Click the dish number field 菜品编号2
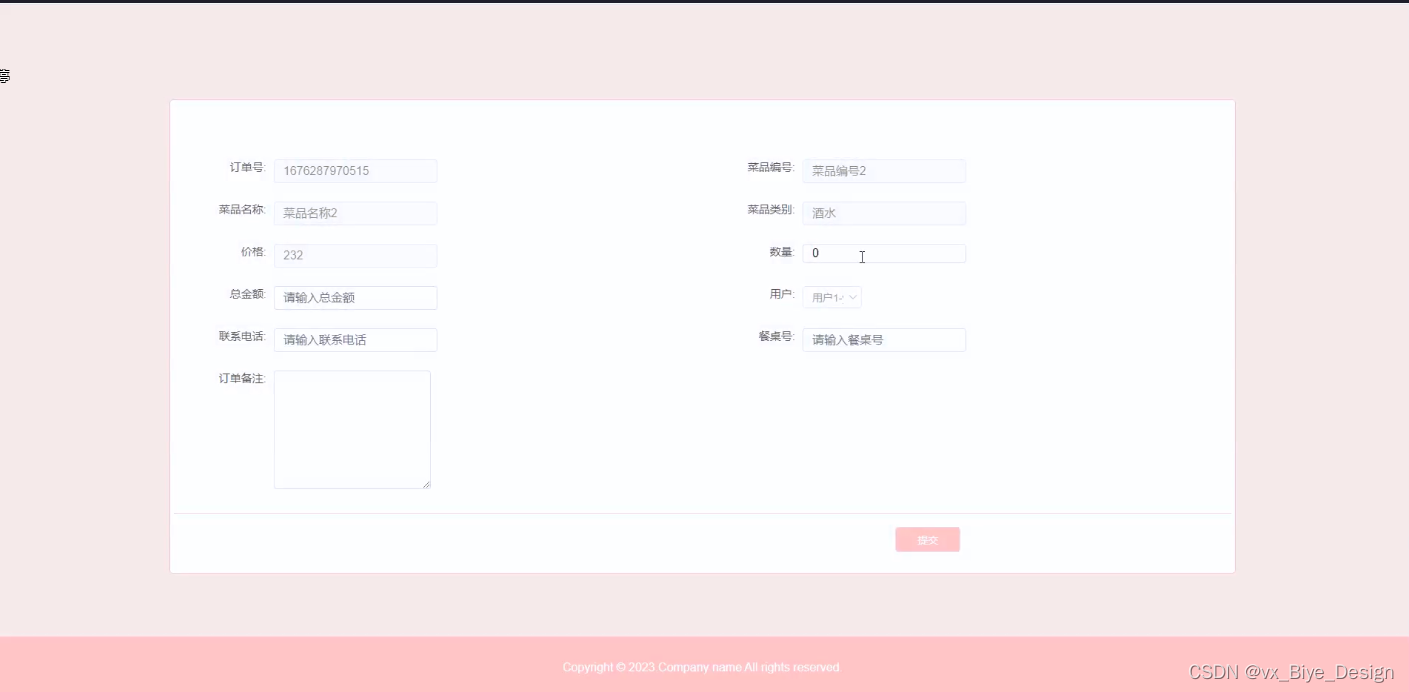The height and width of the screenshot is (692, 1409). 884,171
